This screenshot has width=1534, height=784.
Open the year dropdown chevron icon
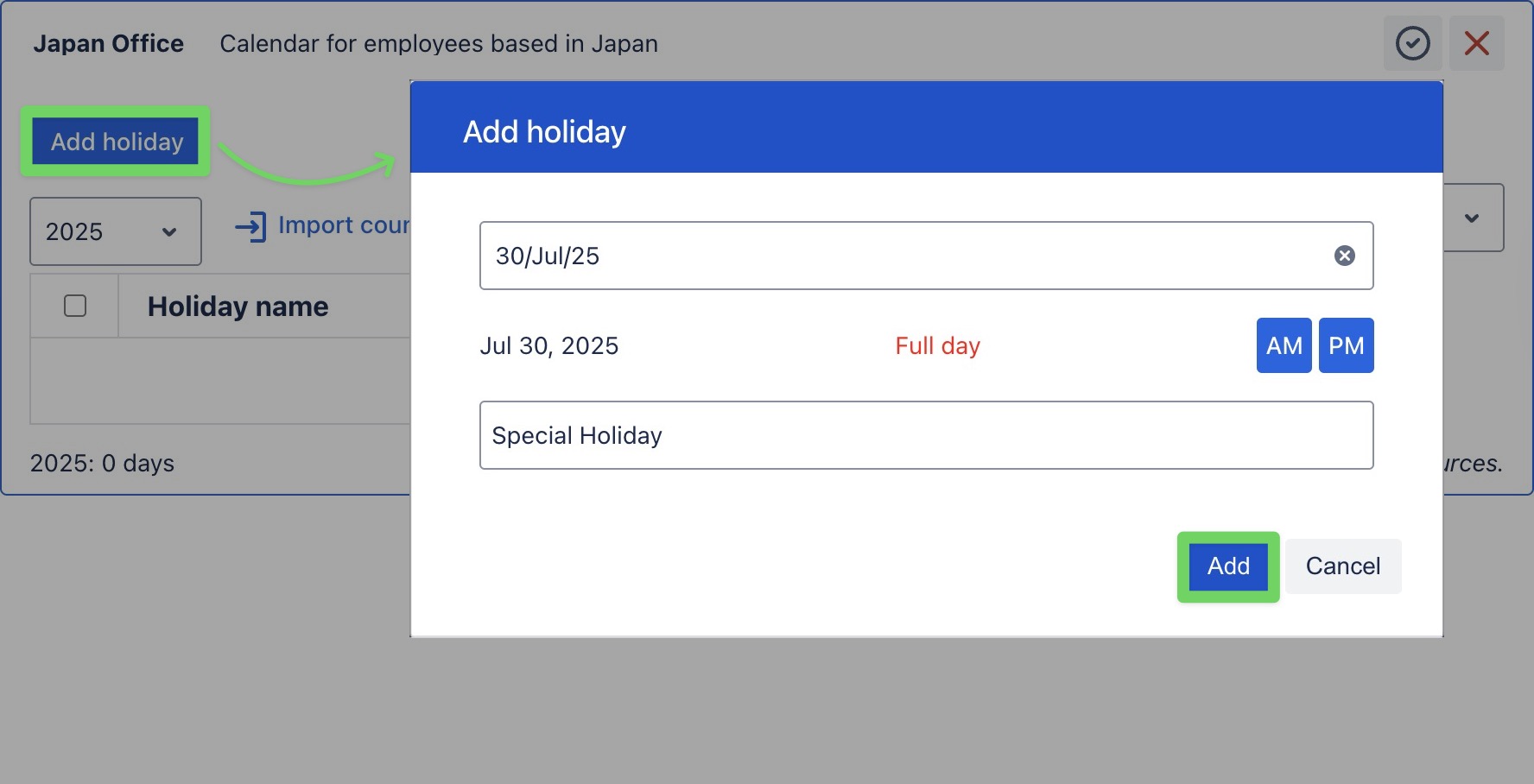[169, 231]
